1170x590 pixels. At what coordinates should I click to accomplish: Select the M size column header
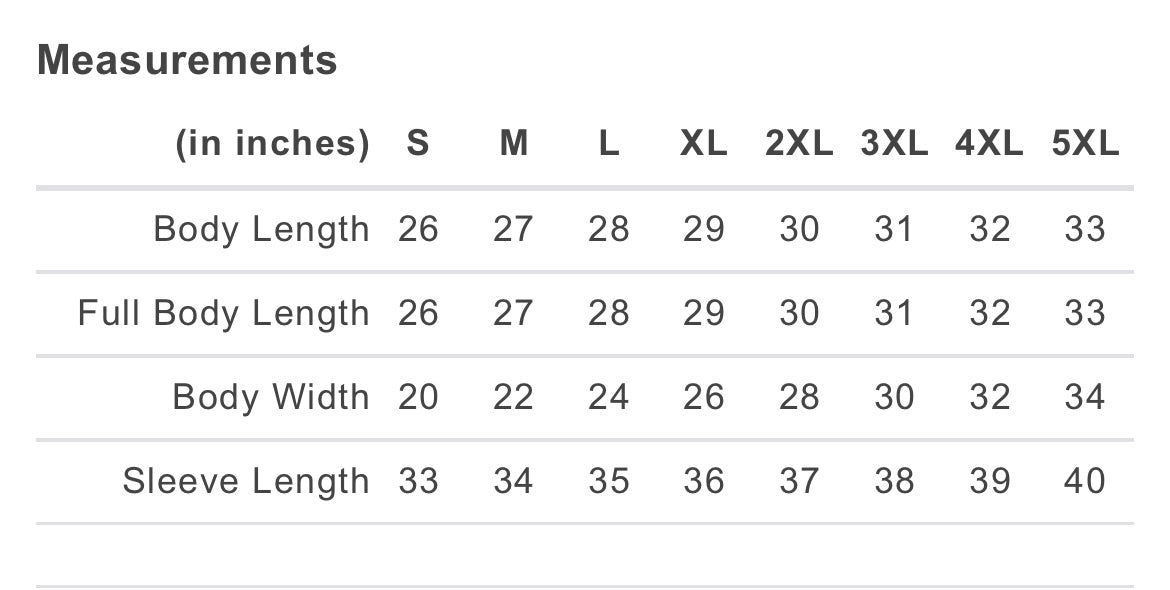(x=513, y=144)
